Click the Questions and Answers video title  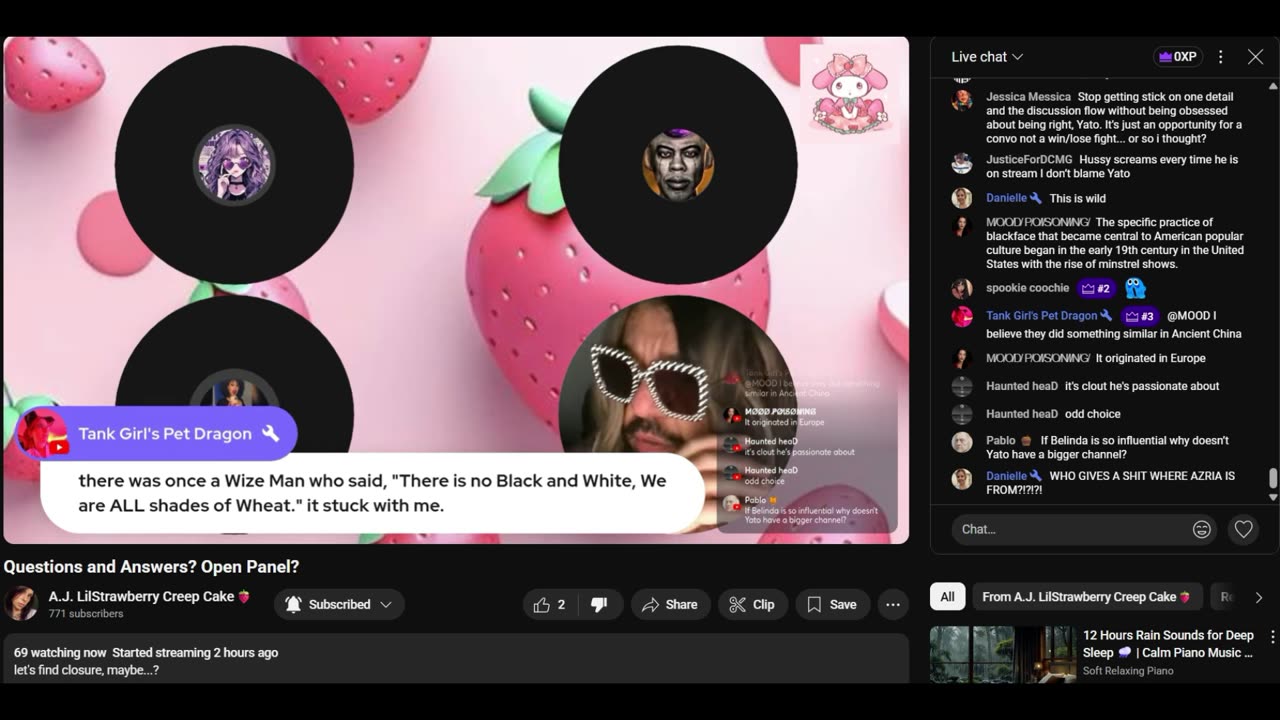point(151,567)
